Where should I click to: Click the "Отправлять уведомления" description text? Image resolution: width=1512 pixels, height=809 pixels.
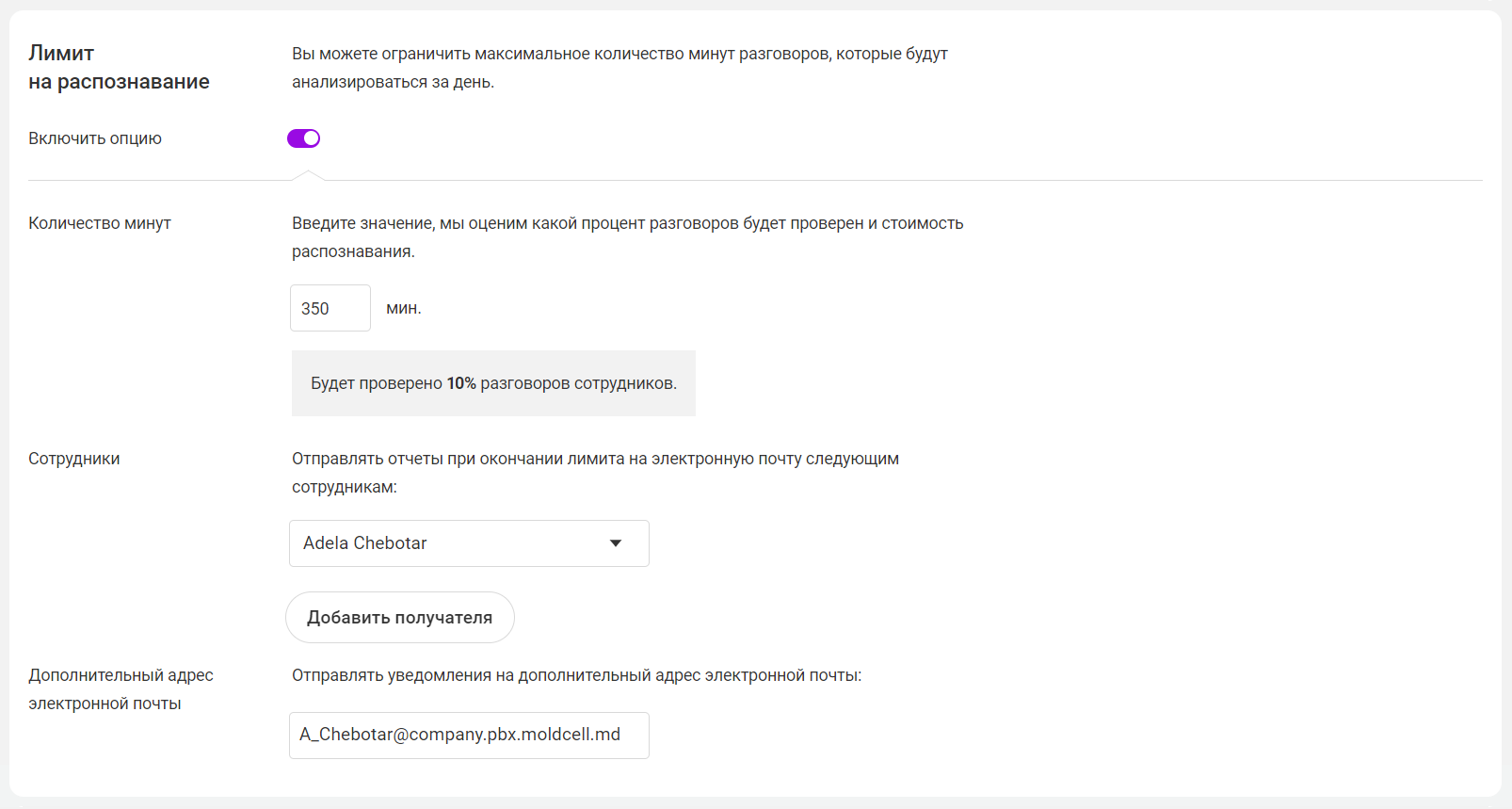tap(576, 675)
